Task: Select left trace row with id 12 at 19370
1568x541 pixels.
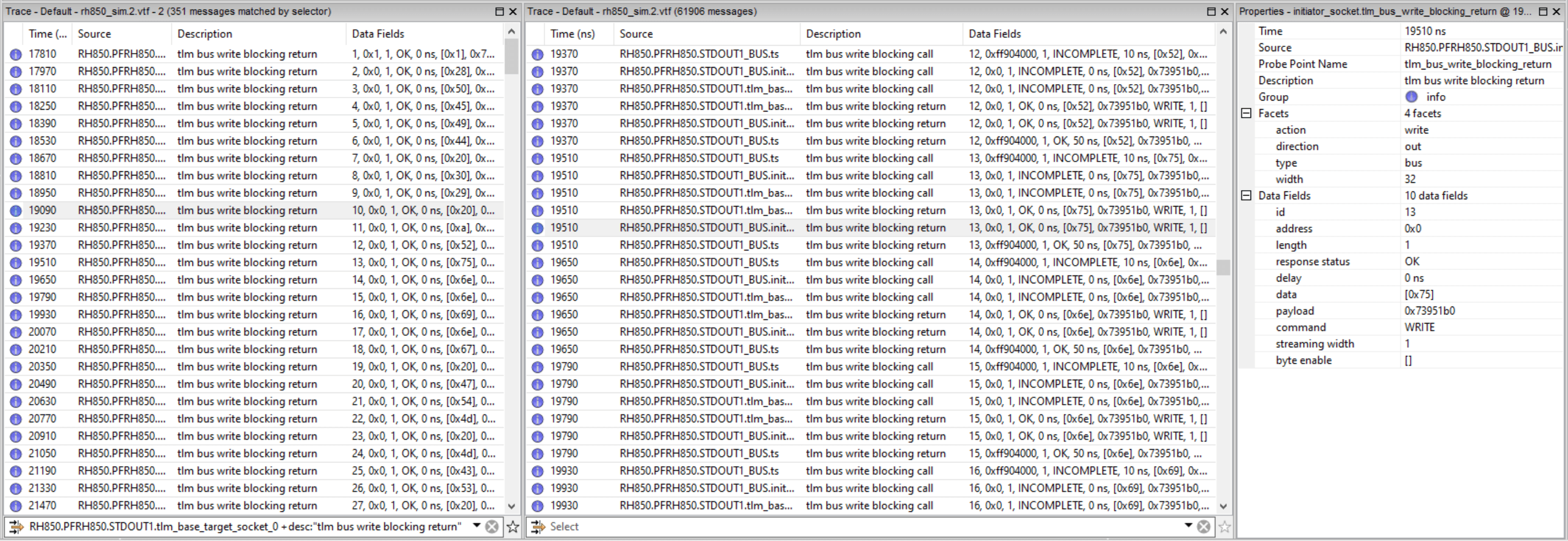Action: pyautogui.click(x=255, y=245)
